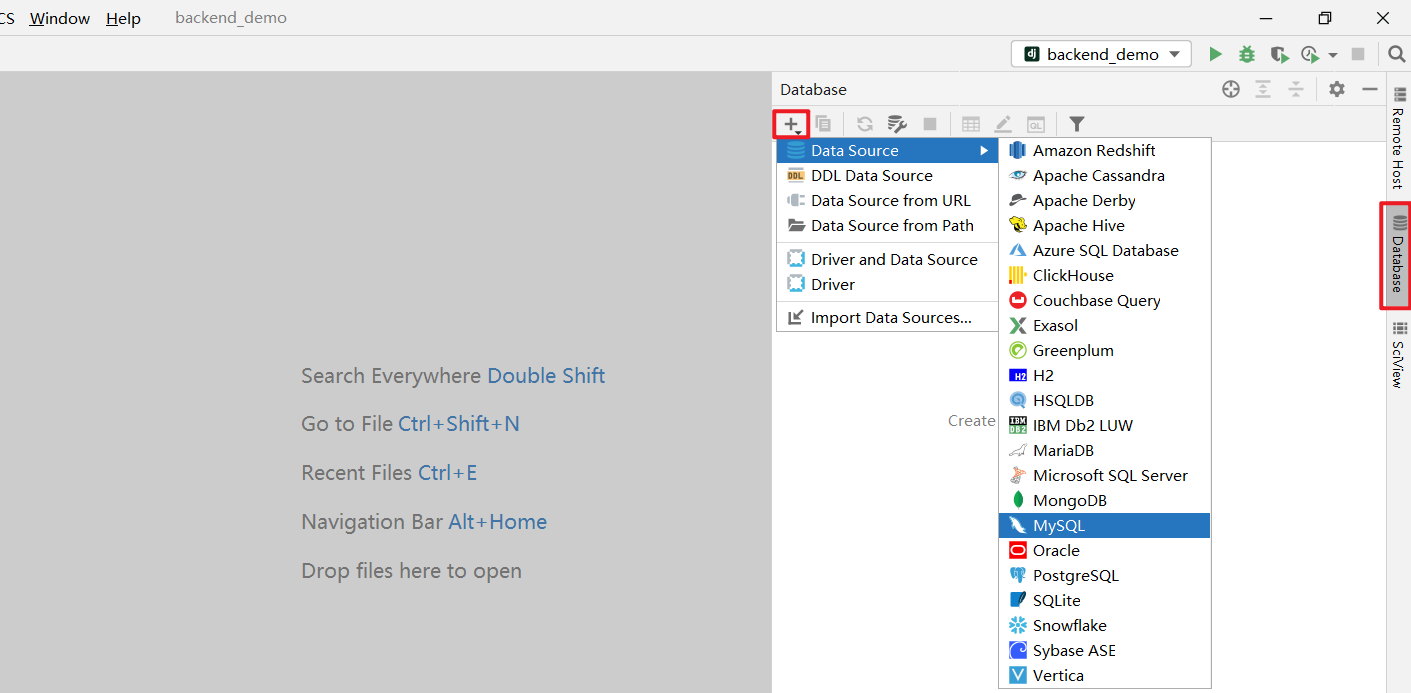Open the run with profiler dropdown arrow
This screenshot has height=693, width=1411.
(1333, 55)
